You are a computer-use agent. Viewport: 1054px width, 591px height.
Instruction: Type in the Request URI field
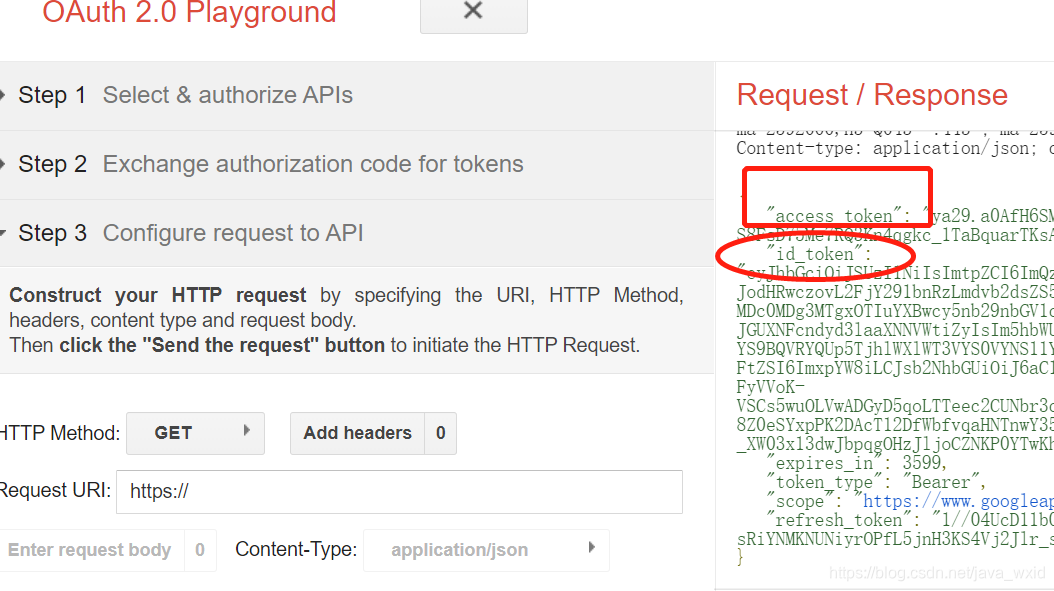(x=400, y=491)
